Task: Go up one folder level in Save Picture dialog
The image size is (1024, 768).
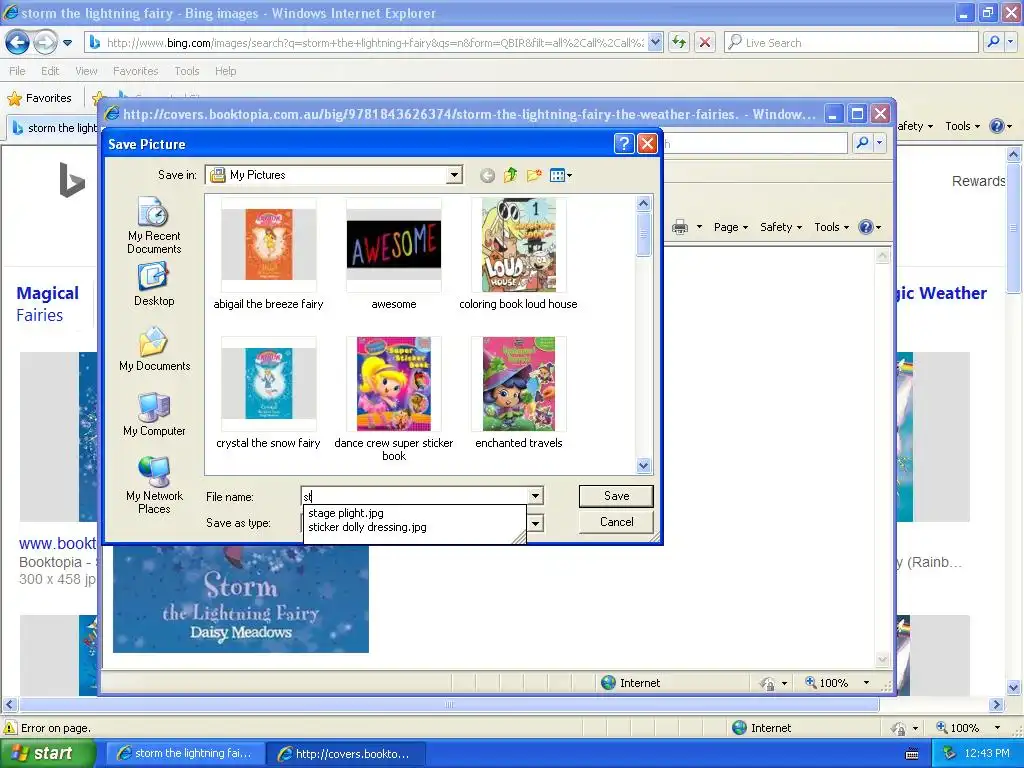Action: 511,175
